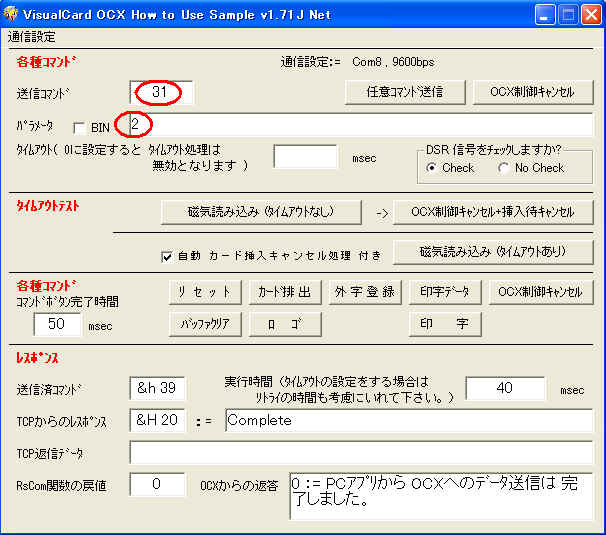
Task: Click 送信済コマンド field showing &h 39
Action: [x=157, y=388]
